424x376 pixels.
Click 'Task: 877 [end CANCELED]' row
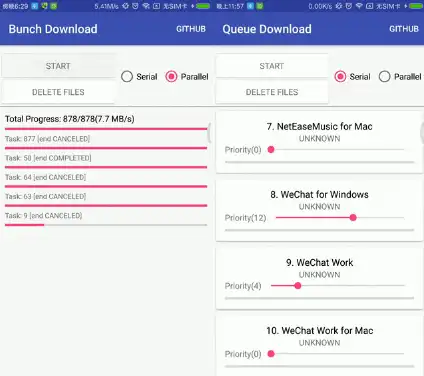pyautogui.click(x=47, y=139)
